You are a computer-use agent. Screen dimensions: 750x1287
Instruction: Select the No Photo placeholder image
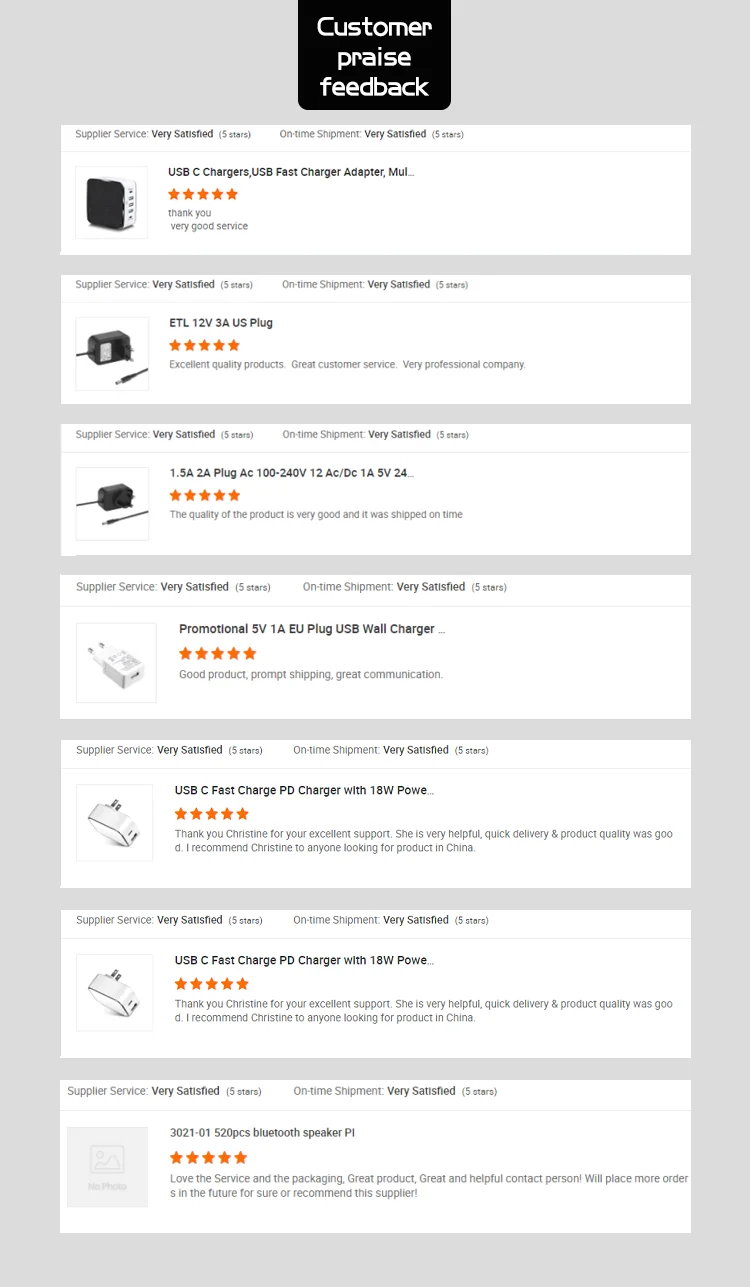pos(107,1167)
